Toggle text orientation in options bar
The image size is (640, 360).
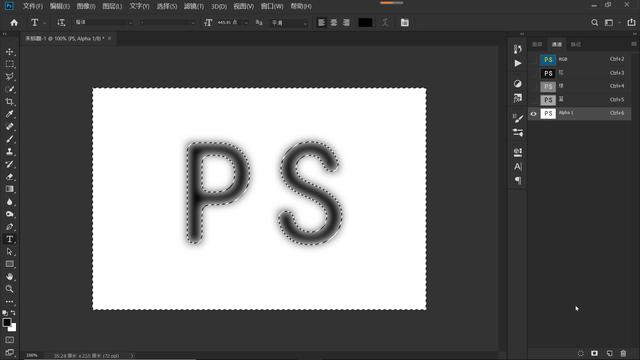click(x=61, y=23)
